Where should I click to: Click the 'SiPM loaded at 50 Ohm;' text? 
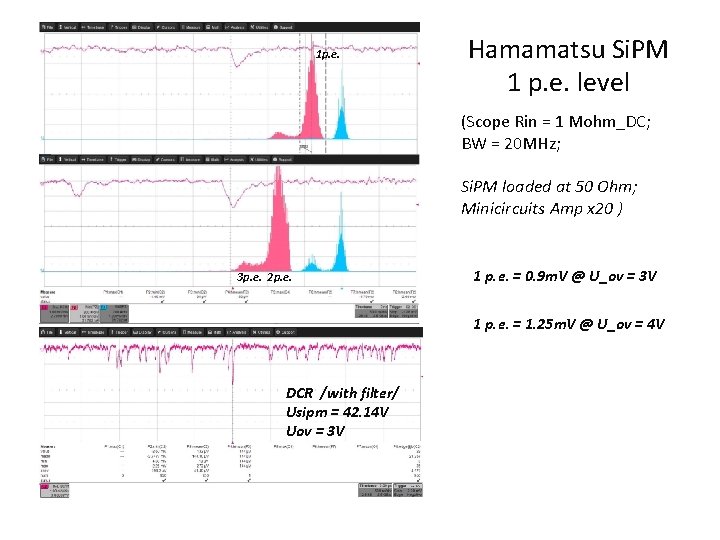(549, 186)
